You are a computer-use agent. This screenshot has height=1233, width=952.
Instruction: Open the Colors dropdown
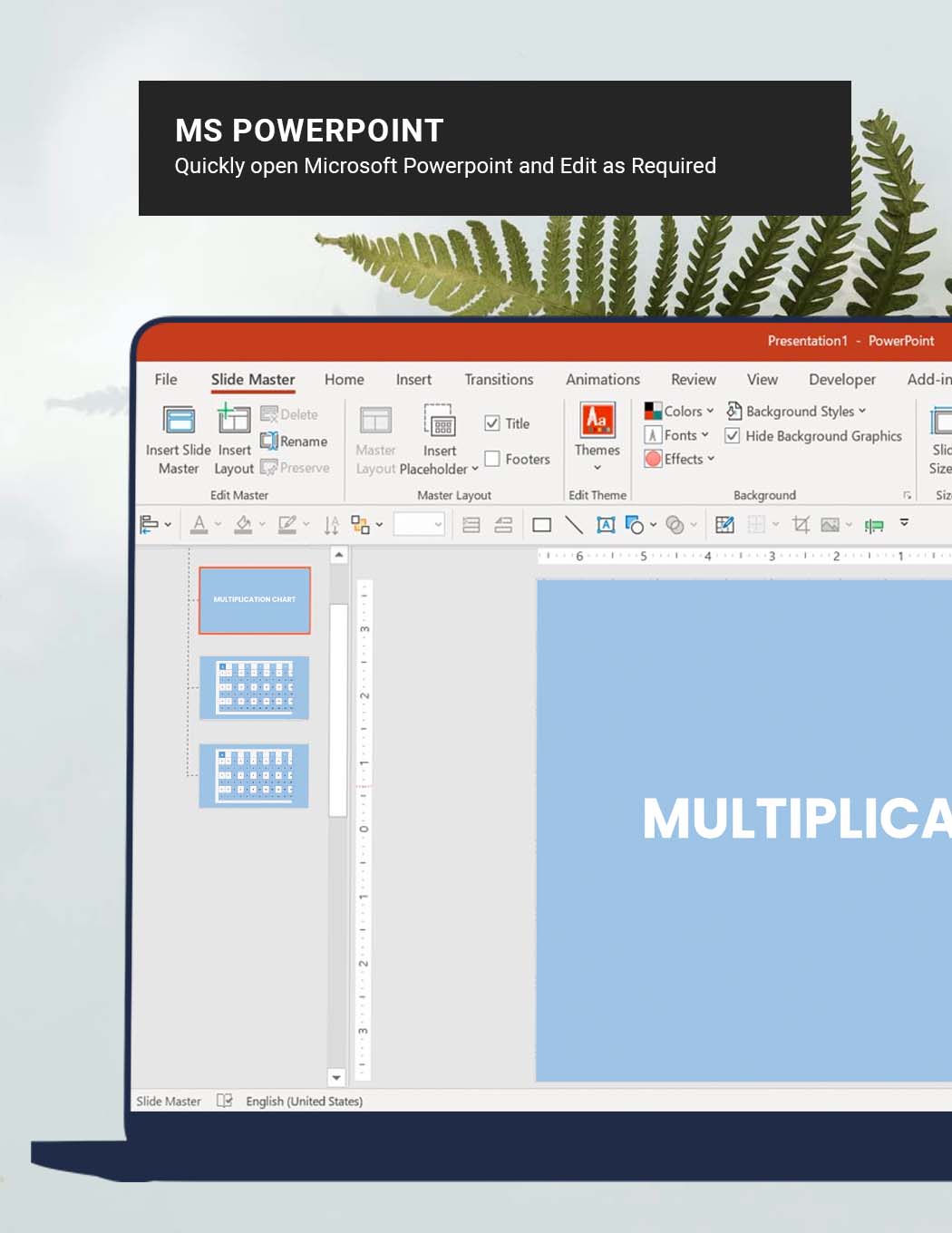[x=680, y=411]
